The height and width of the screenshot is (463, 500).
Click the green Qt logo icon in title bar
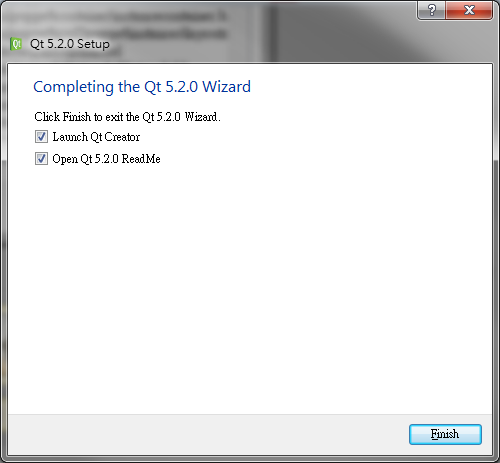(x=16, y=44)
